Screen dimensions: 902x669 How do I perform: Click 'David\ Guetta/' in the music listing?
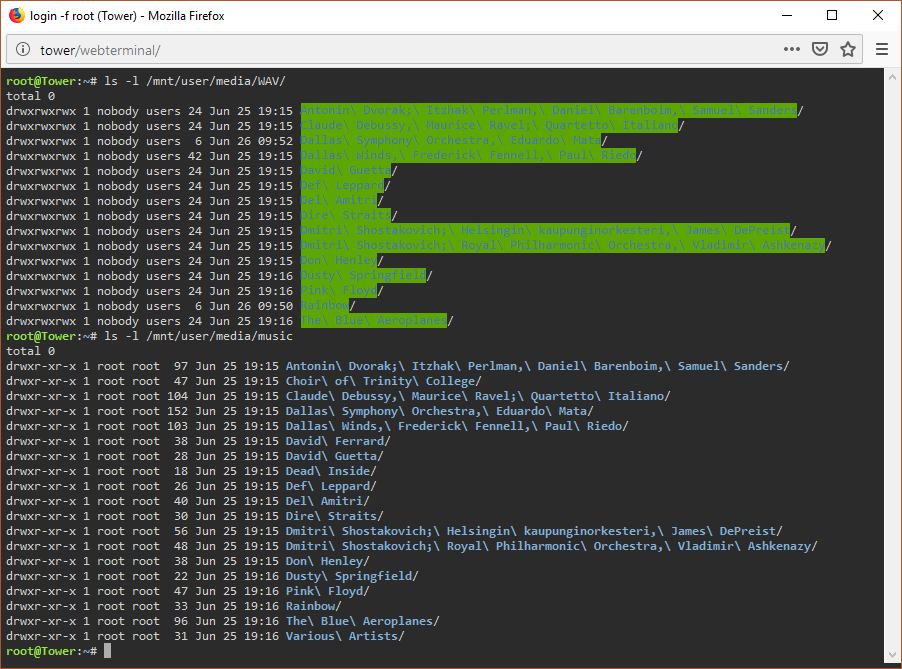[335, 456]
